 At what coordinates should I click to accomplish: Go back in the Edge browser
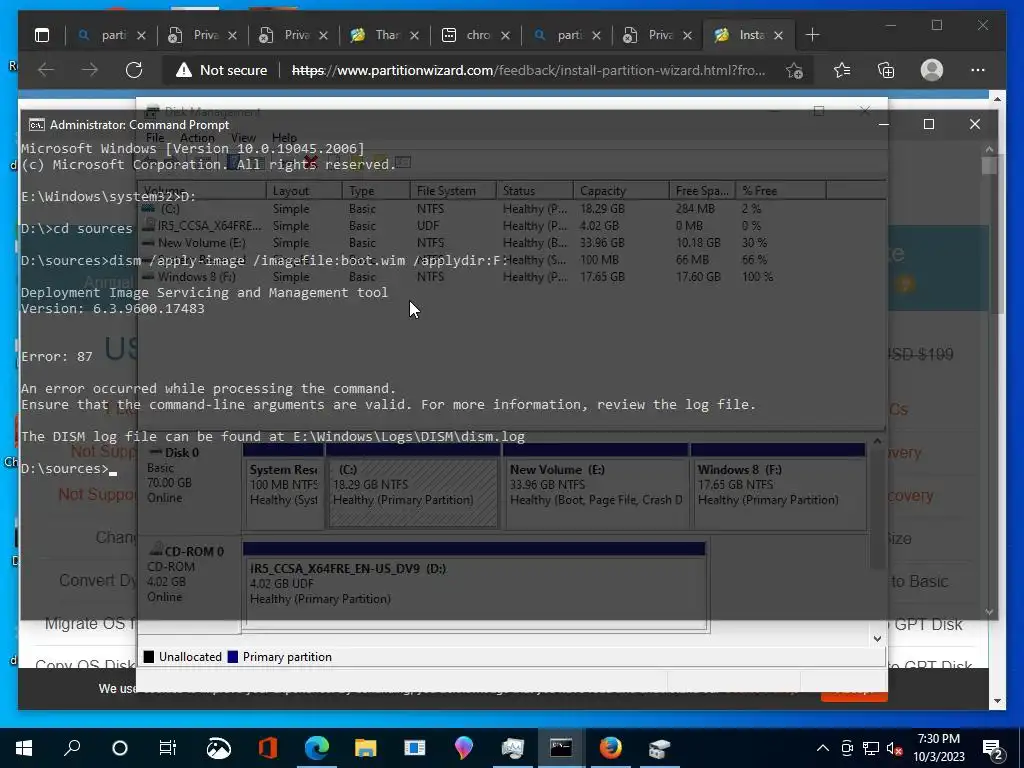coord(46,70)
